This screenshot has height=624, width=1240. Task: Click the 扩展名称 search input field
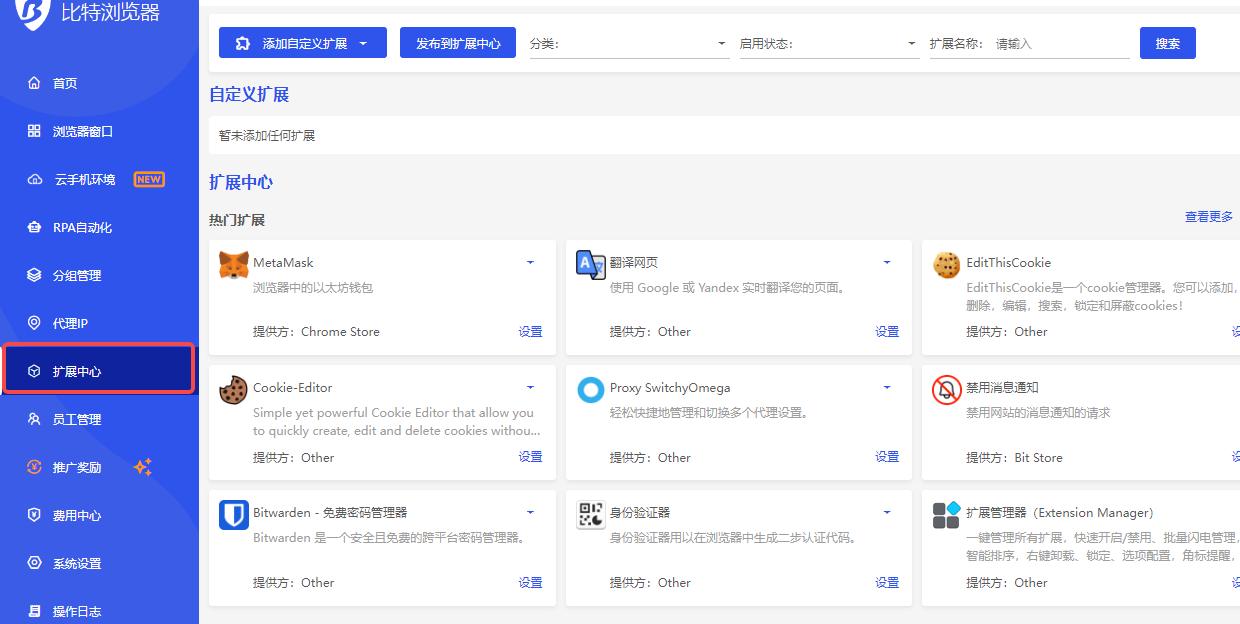click(1060, 44)
